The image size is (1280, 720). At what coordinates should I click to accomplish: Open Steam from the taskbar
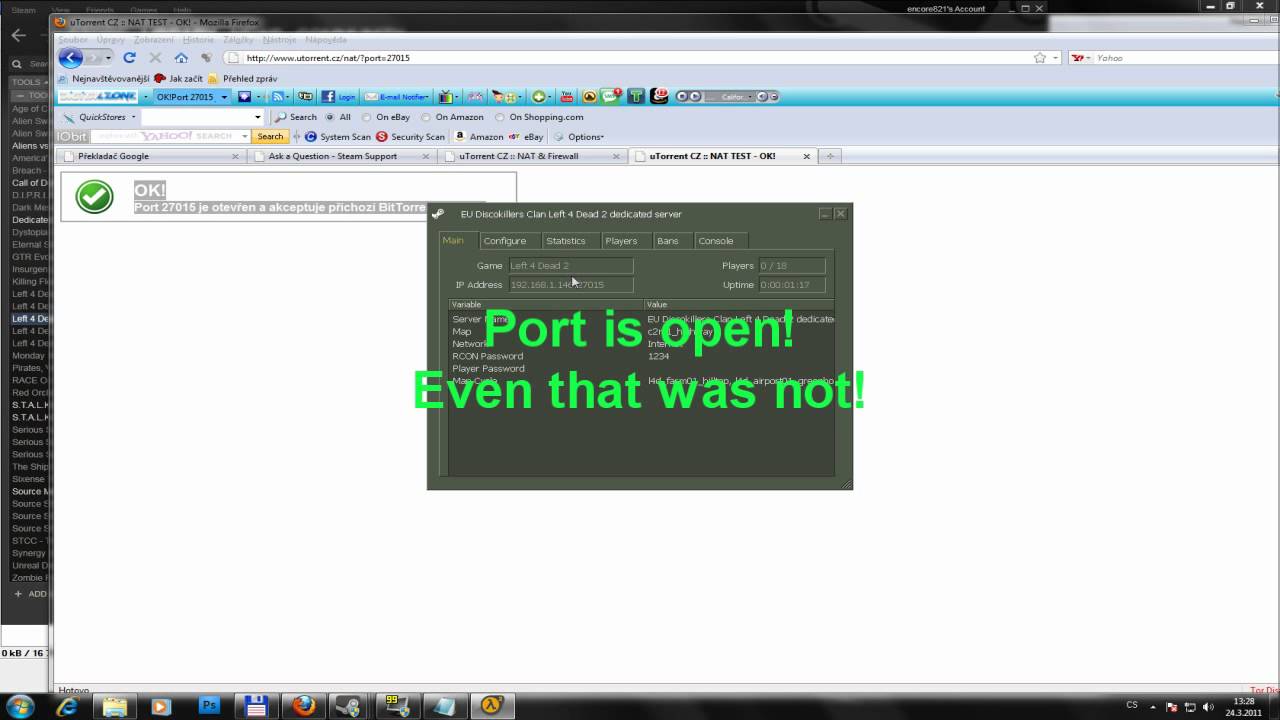coord(349,706)
